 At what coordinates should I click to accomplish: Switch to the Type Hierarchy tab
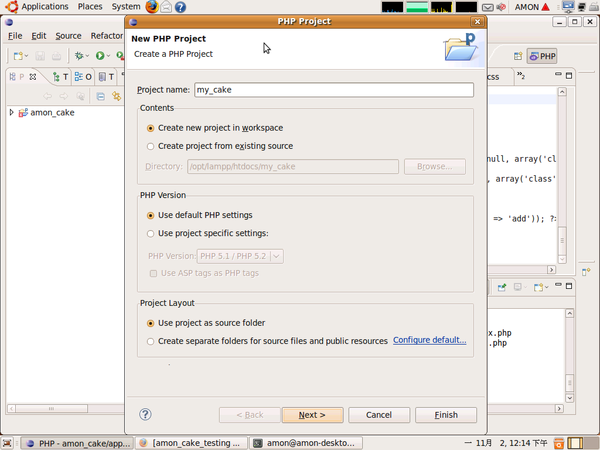(60, 77)
